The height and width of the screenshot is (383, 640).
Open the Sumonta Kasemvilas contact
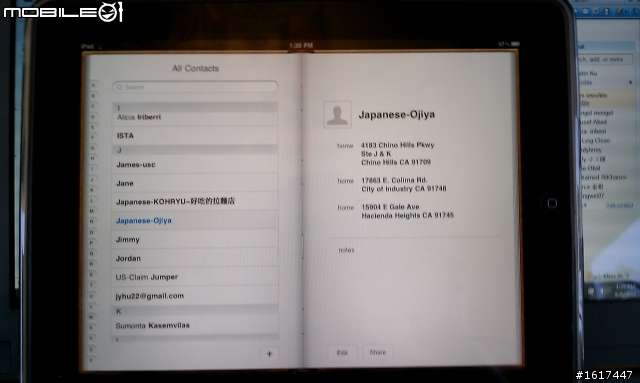tap(195, 325)
